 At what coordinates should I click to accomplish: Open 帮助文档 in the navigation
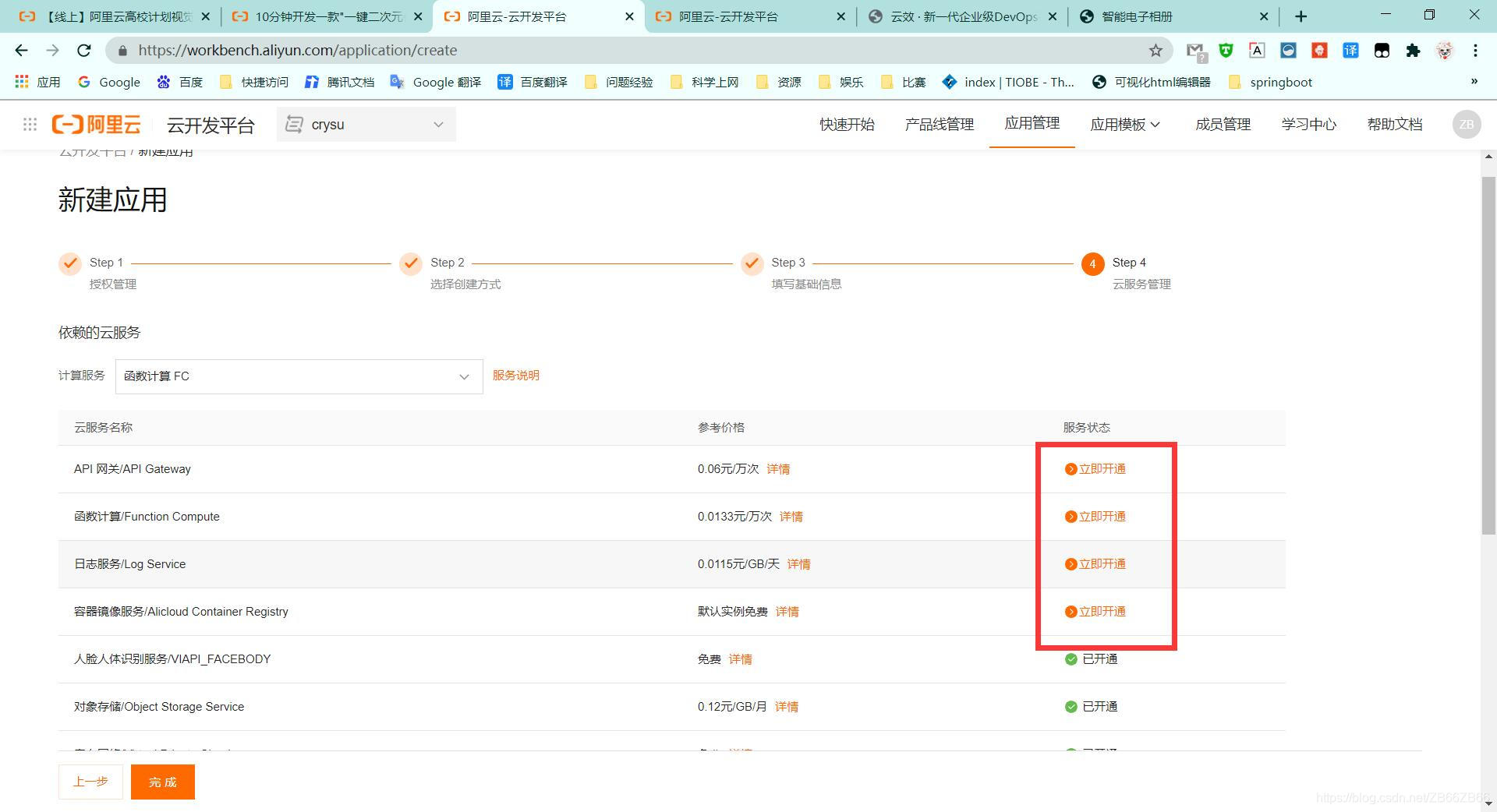click(1395, 125)
